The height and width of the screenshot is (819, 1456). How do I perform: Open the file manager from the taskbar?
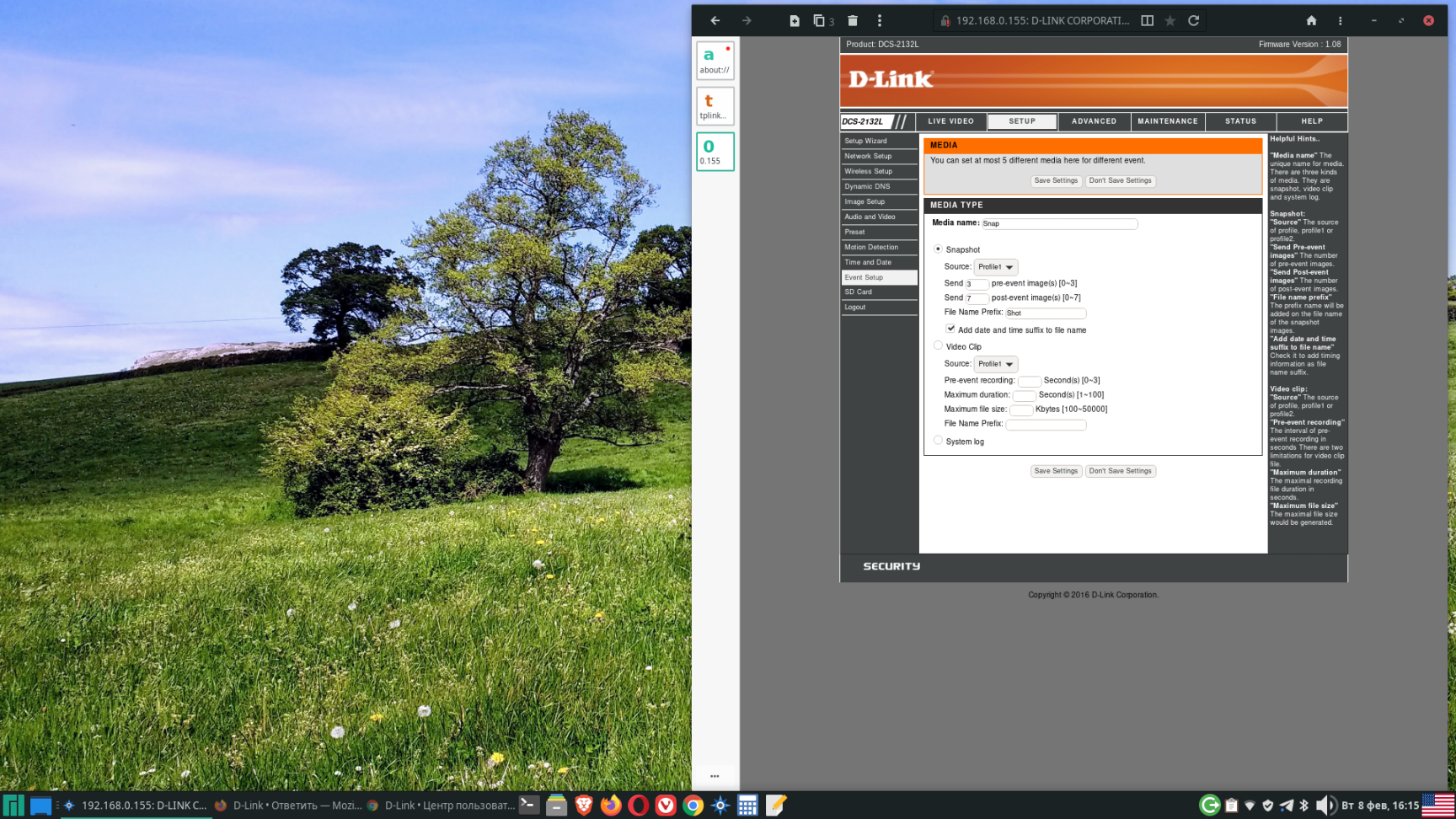pos(556,806)
